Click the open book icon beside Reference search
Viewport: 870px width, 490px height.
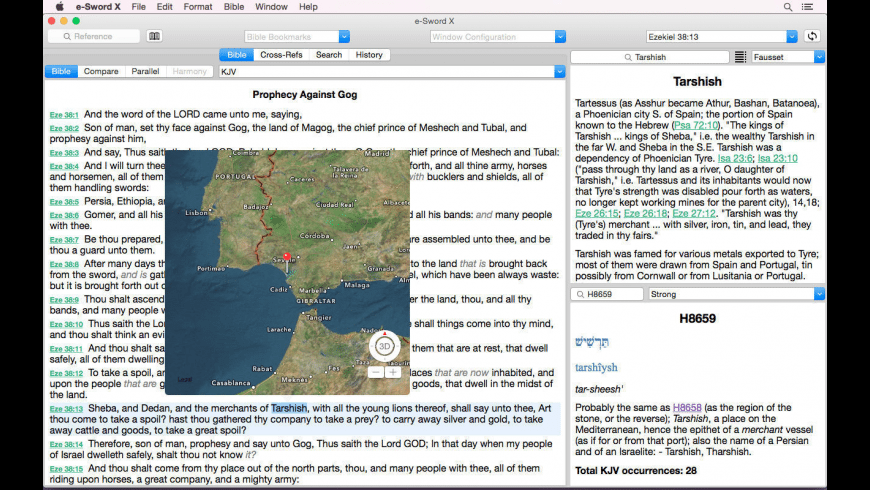click(x=154, y=37)
